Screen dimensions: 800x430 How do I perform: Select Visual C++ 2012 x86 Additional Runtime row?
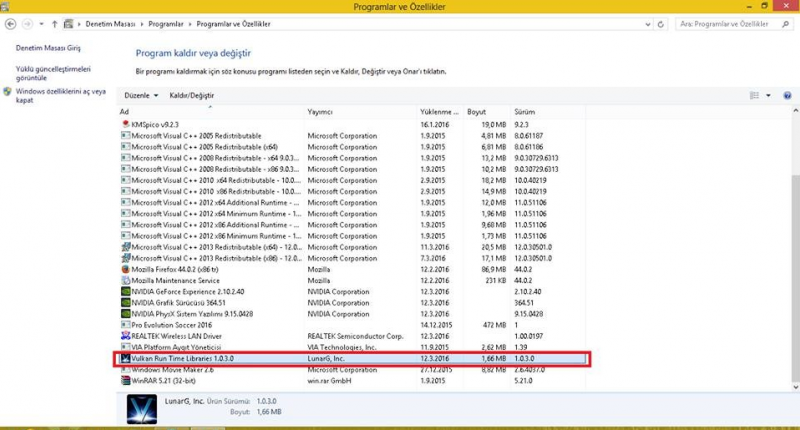352,225
